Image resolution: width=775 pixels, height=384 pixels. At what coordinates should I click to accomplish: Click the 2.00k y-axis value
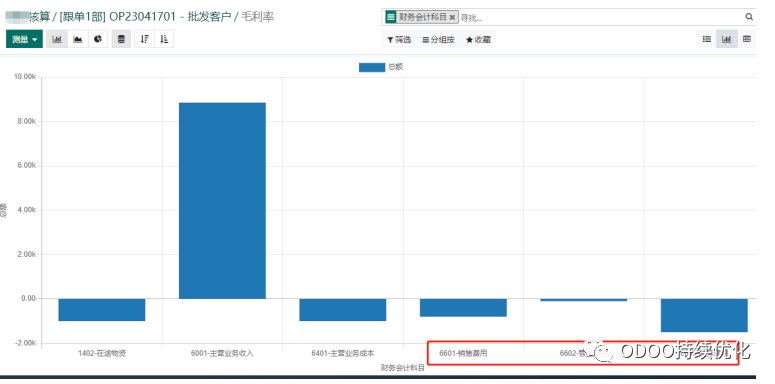coord(26,255)
